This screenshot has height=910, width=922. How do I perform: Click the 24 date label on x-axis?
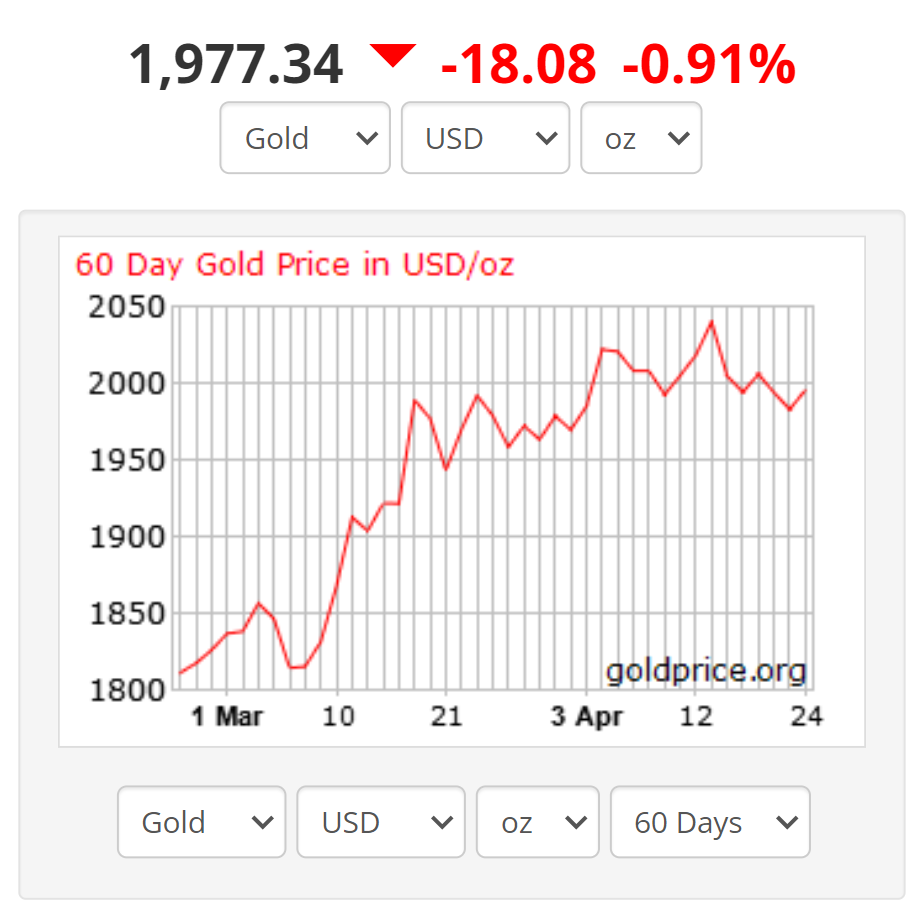tap(807, 716)
